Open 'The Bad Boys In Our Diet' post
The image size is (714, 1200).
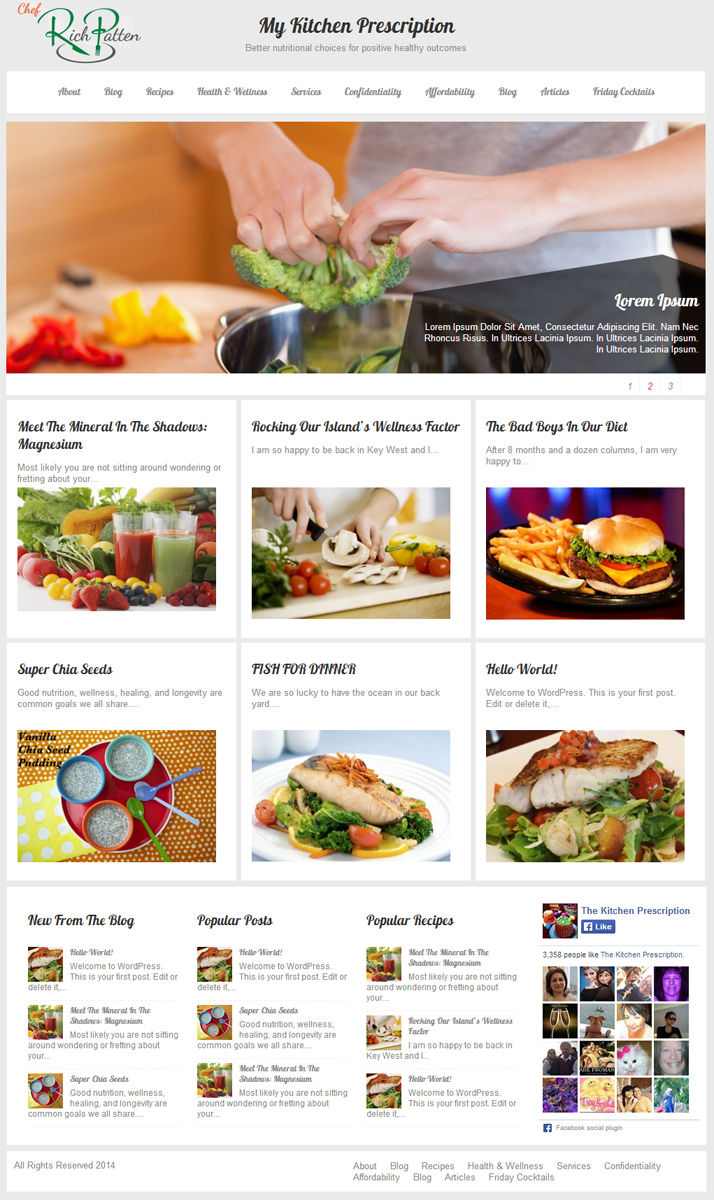click(557, 427)
